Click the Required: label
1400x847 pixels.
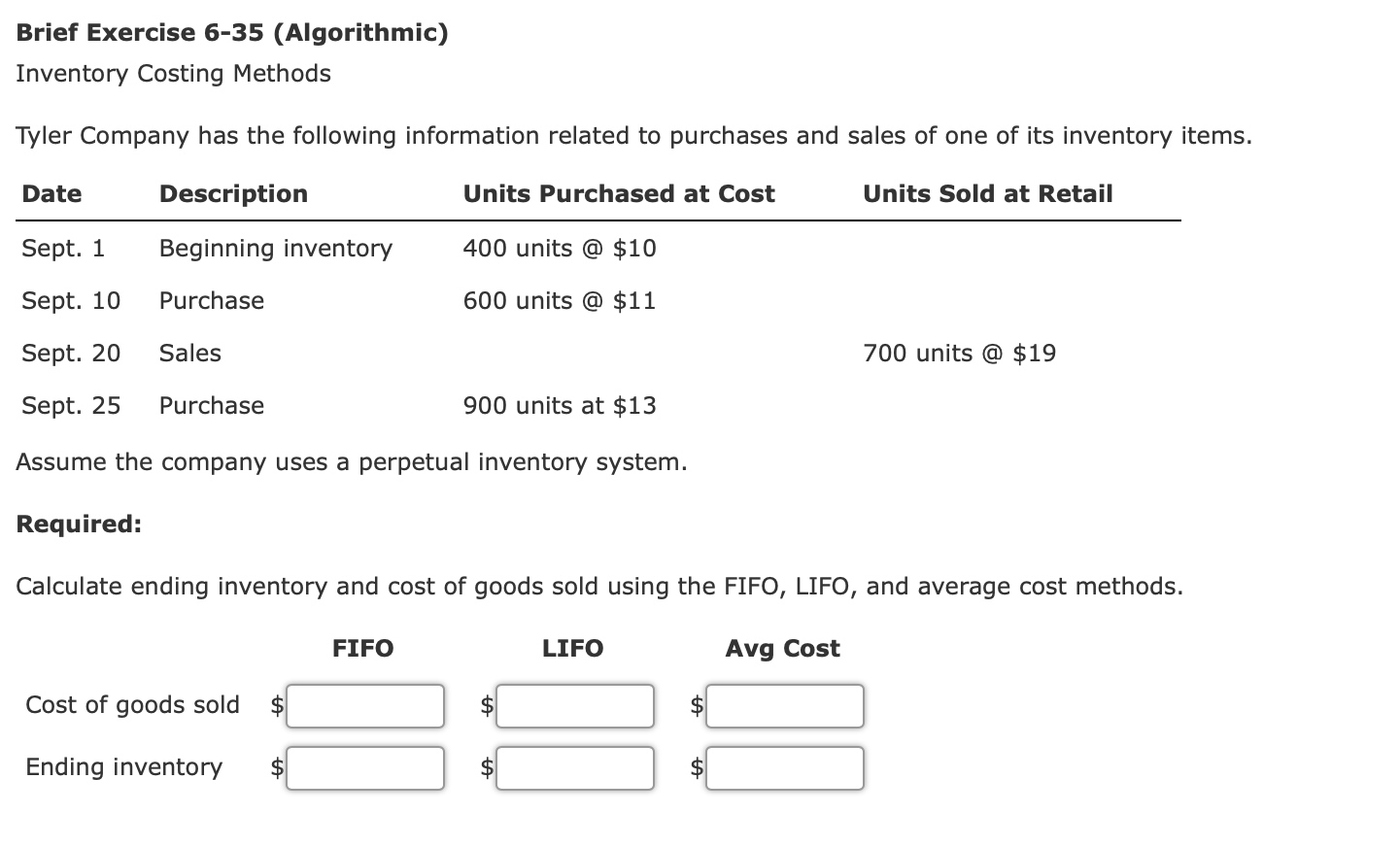point(78,524)
